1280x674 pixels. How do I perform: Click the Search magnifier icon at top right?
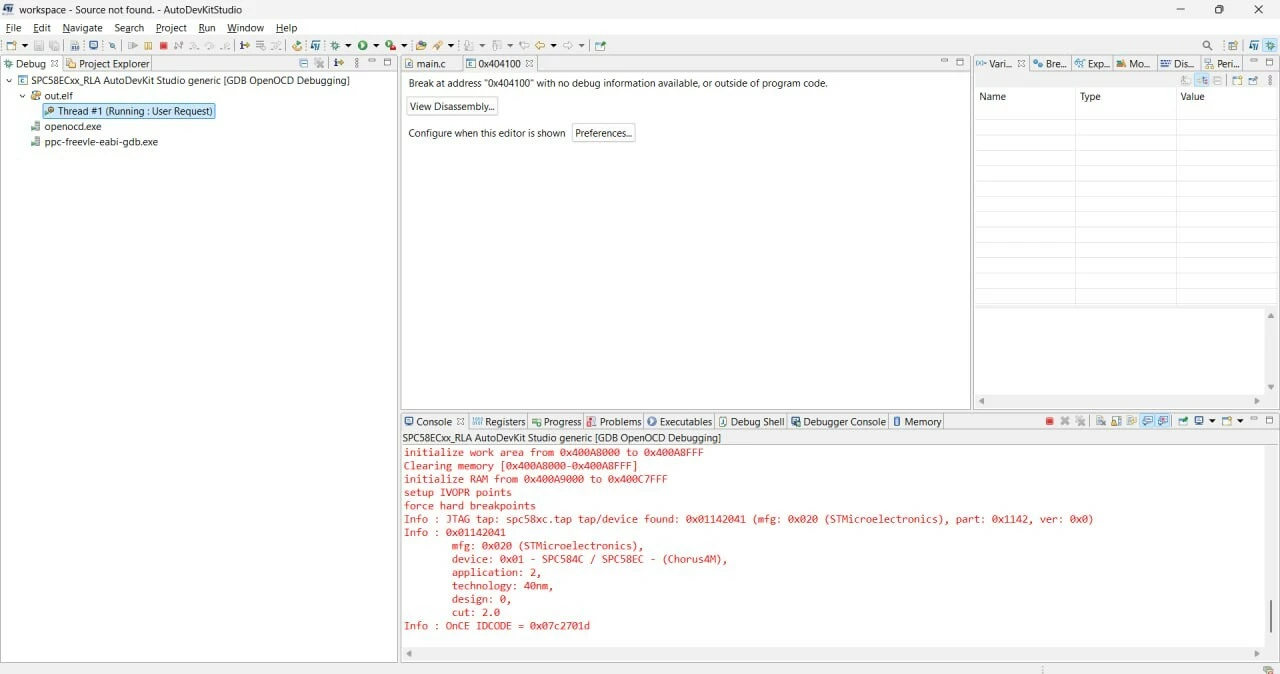(x=1207, y=45)
